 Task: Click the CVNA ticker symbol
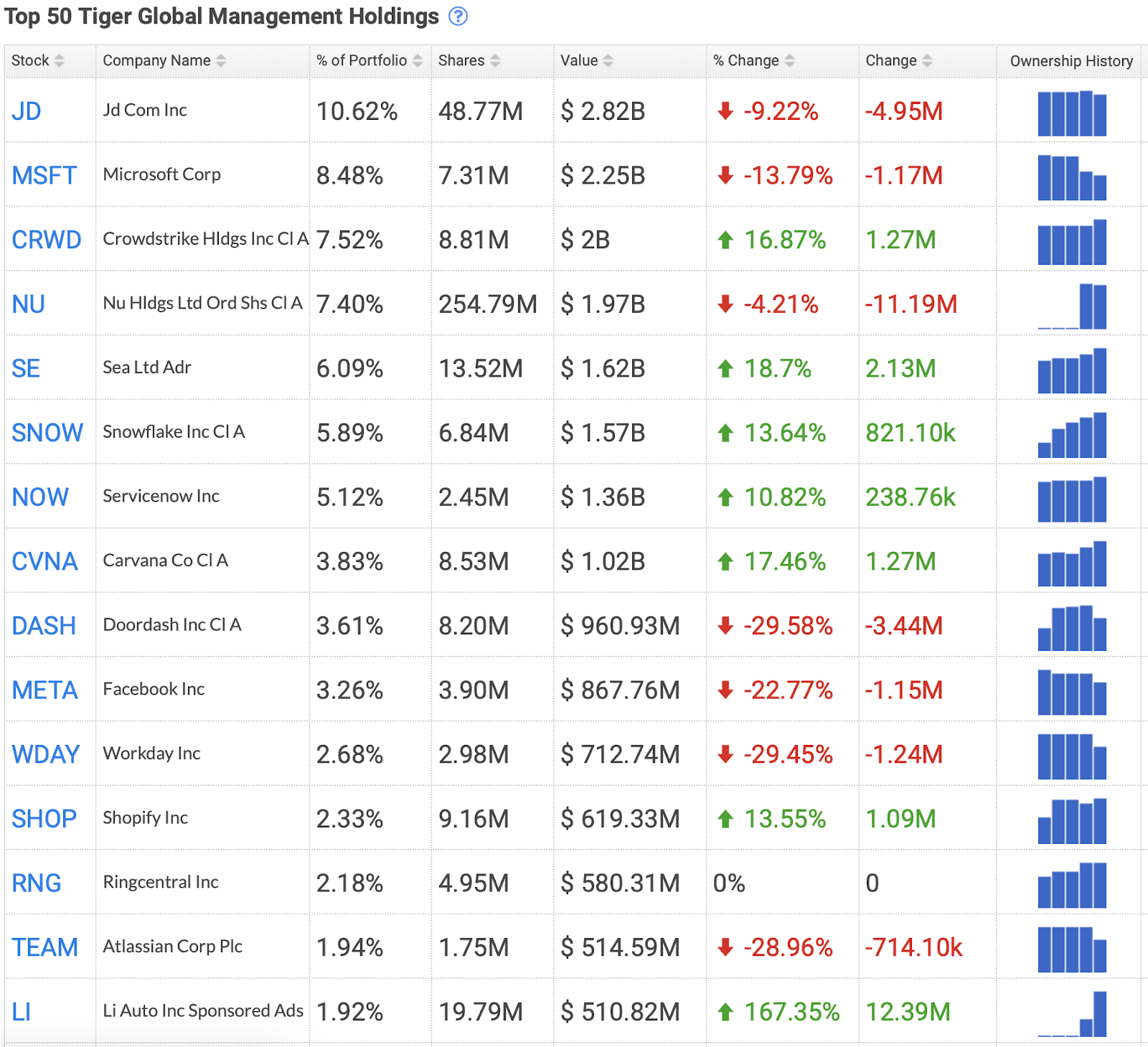[x=44, y=561]
